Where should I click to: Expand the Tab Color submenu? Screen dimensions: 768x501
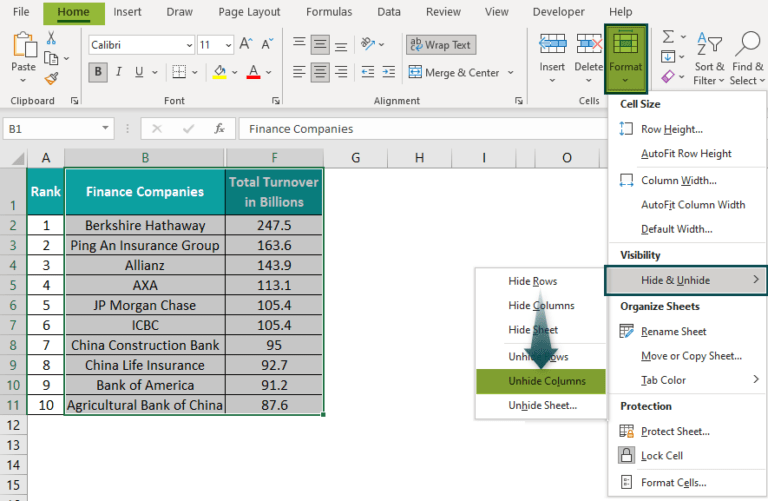point(686,380)
